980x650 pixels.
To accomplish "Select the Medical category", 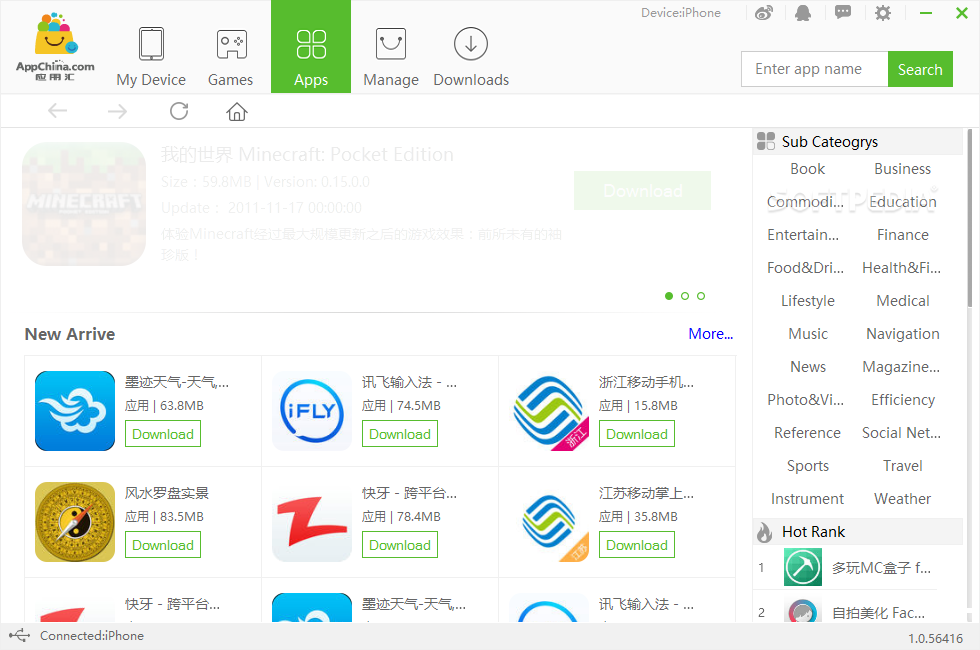I will tap(902, 301).
